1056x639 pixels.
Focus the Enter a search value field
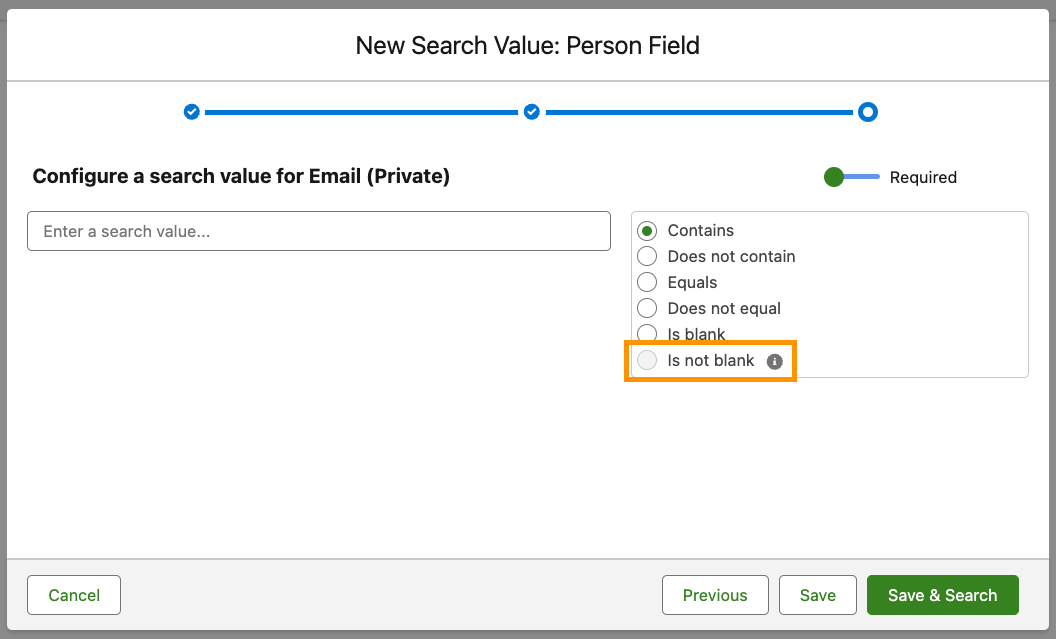point(318,231)
